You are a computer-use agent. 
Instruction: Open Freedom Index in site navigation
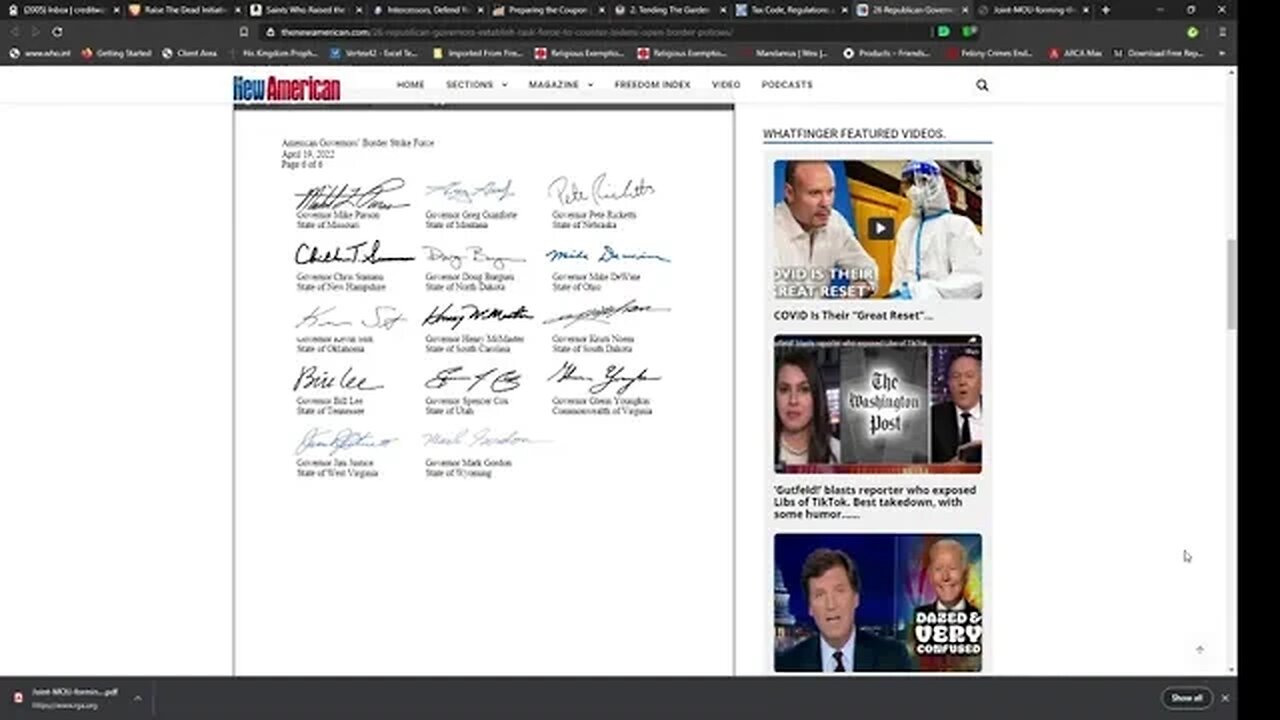click(652, 85)
